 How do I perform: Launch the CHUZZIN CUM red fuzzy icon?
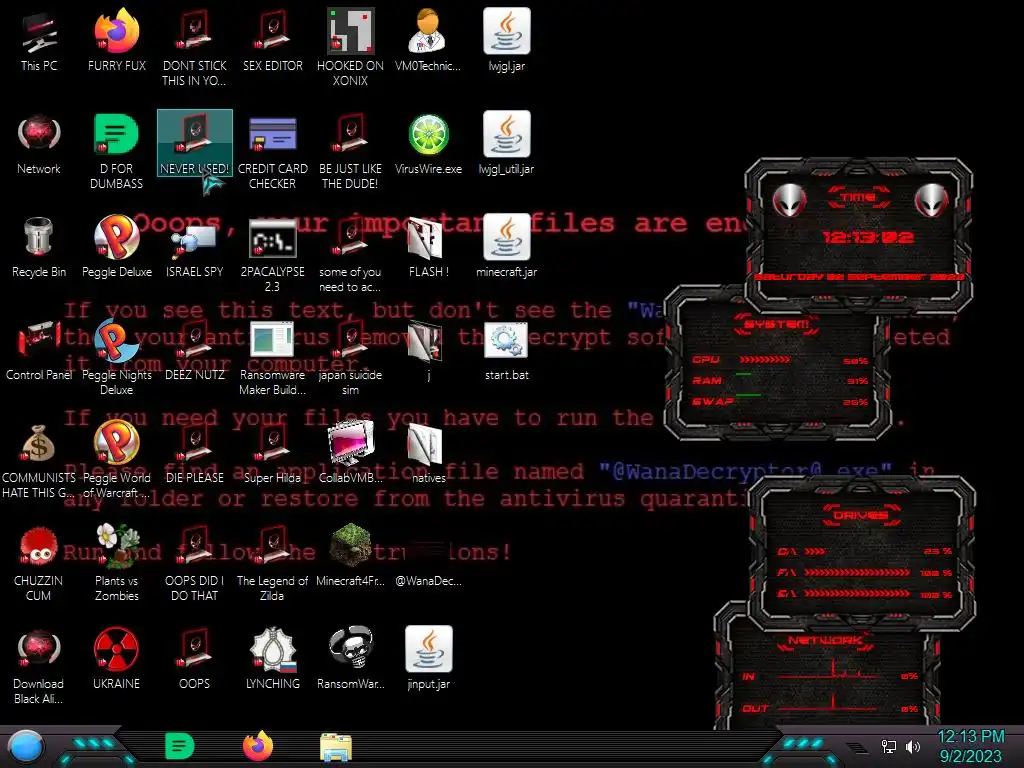pyautogui.click(x=39, y=564)
